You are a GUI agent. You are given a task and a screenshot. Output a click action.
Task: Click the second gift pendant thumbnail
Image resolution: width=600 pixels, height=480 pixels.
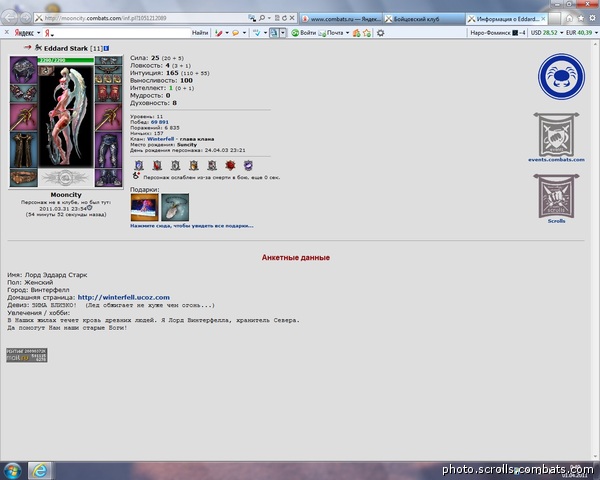point(175,207)
